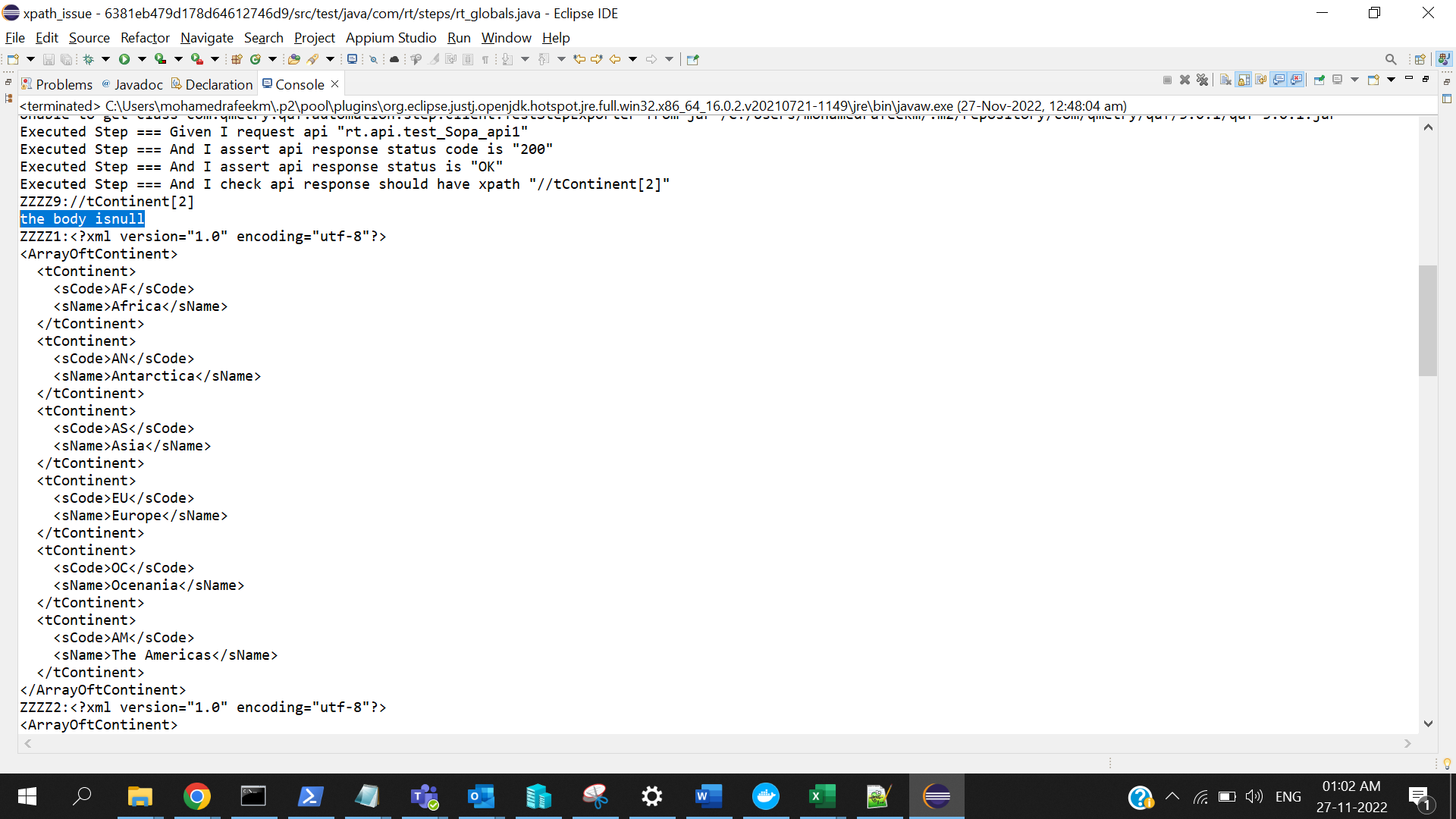
Task: Open the New file dropdown arrow
Action: coord(30,59)
